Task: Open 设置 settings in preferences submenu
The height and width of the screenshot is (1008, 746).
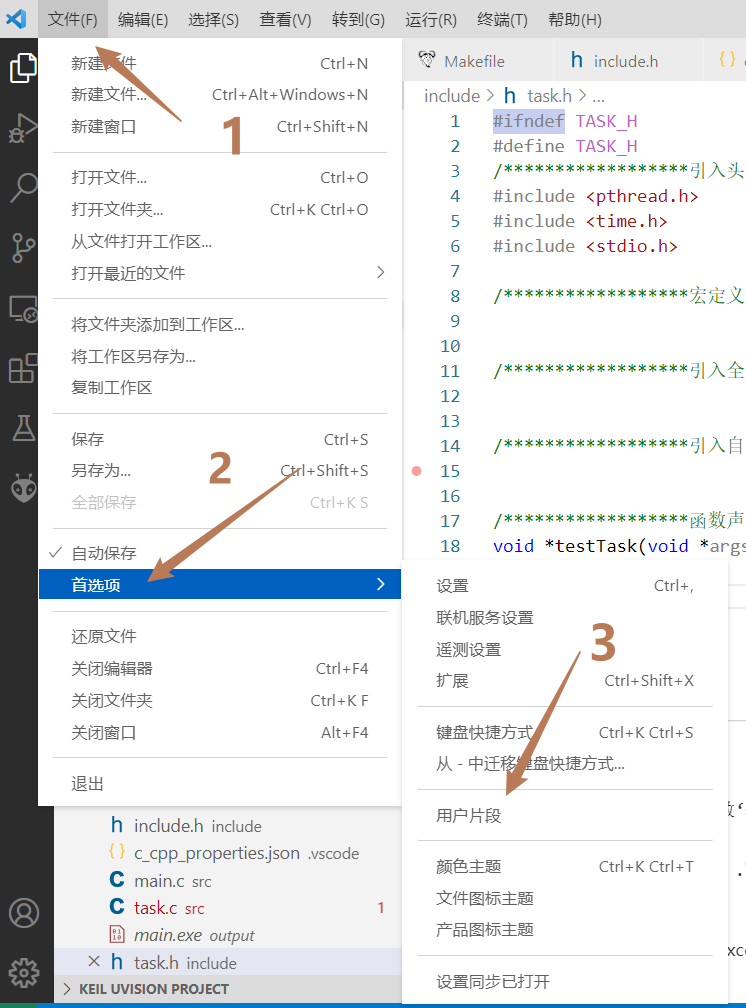Action: pos(565,586)
